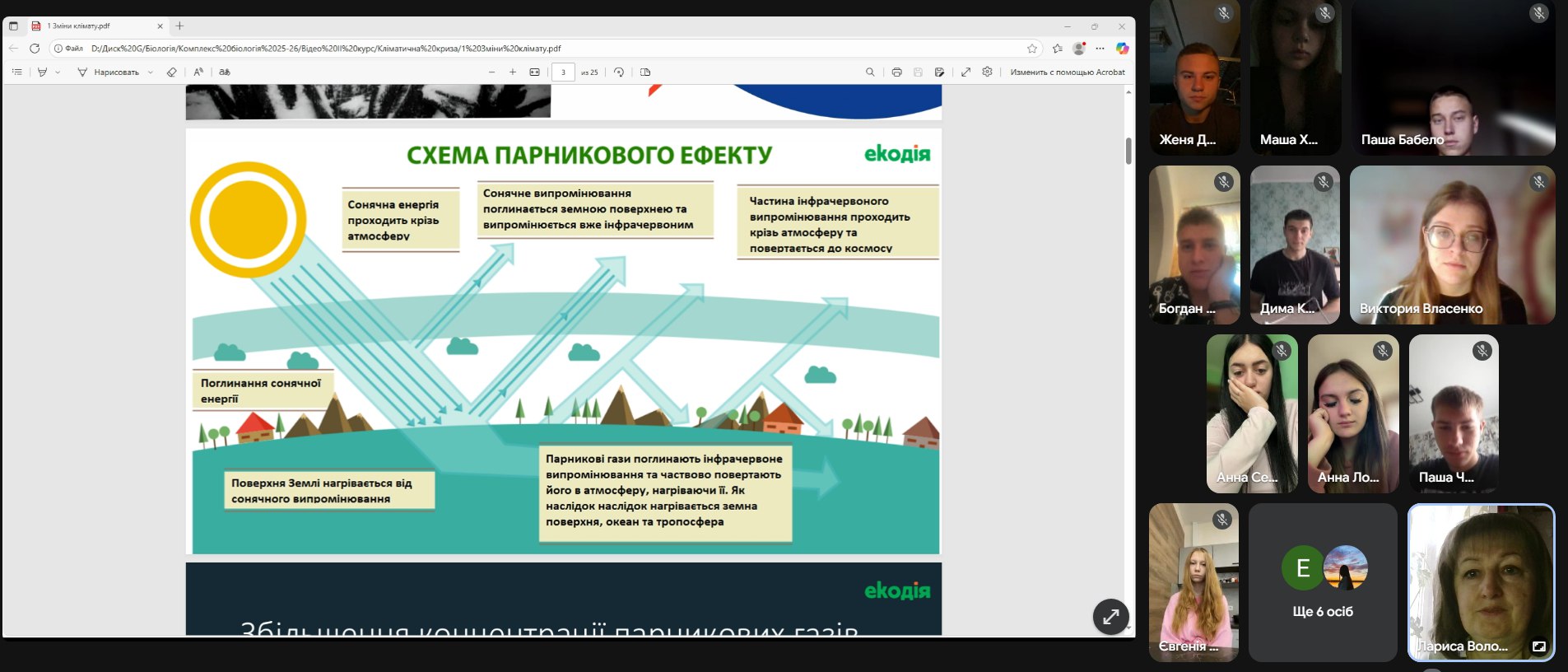
Task: Zoom in the PDF with plus
Action: [513, 72]
